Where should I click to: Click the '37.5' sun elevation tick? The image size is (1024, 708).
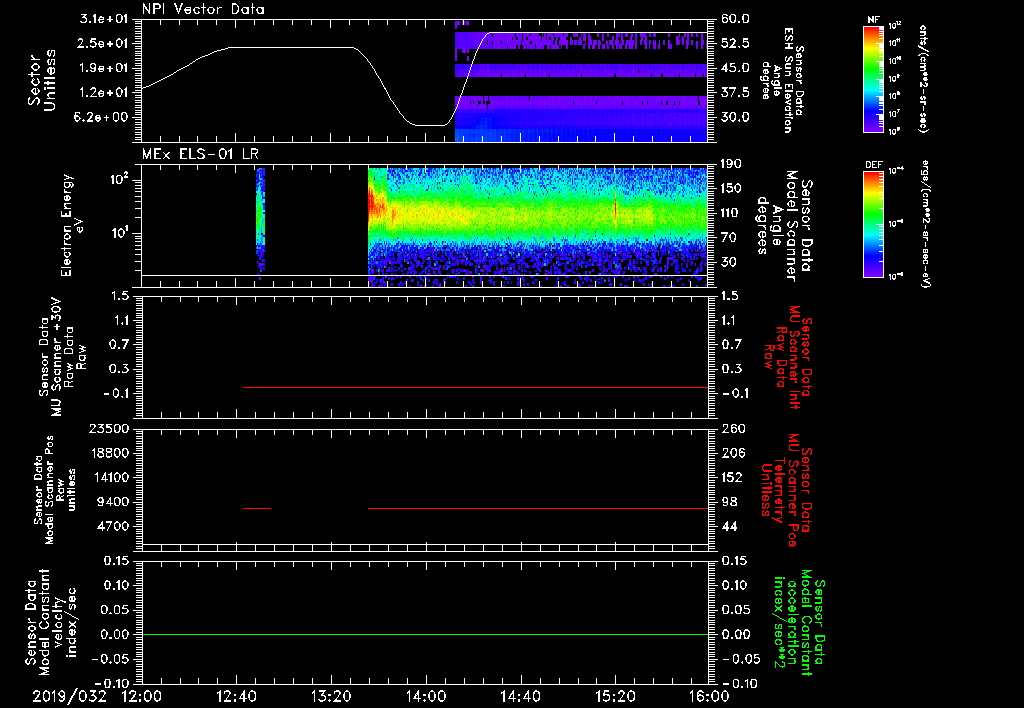(735, 93)
